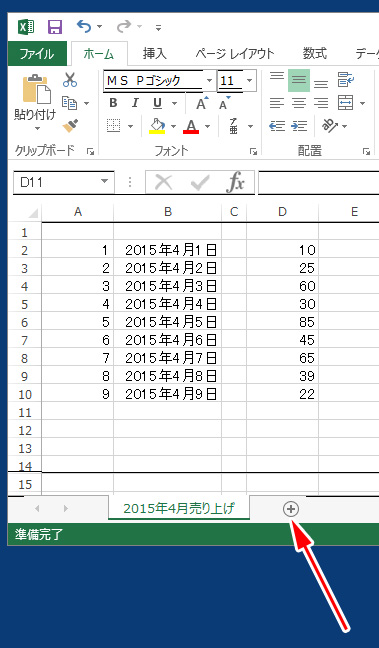Customize the Quick Access Toolbar
Image resolution: width=379 pixels, height=648 pixels.
point(158,28)
